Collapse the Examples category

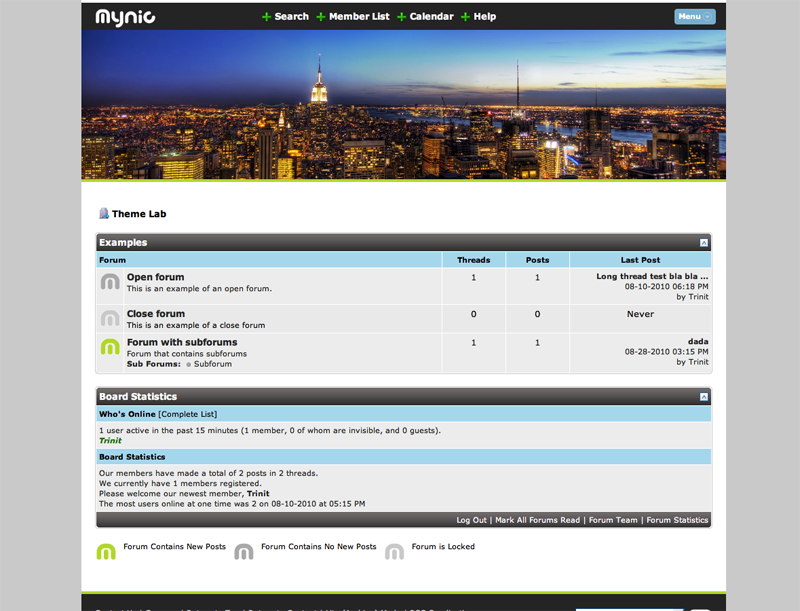[703, 243]
